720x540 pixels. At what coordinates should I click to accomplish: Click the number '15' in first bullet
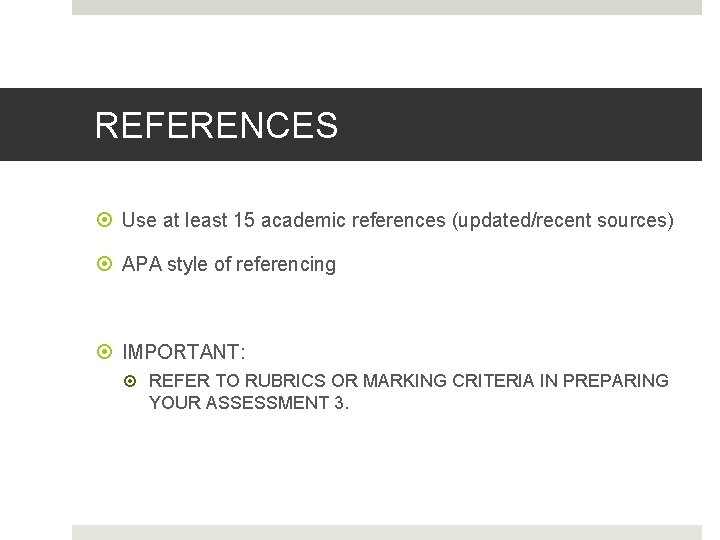click(x=244, y=220)
